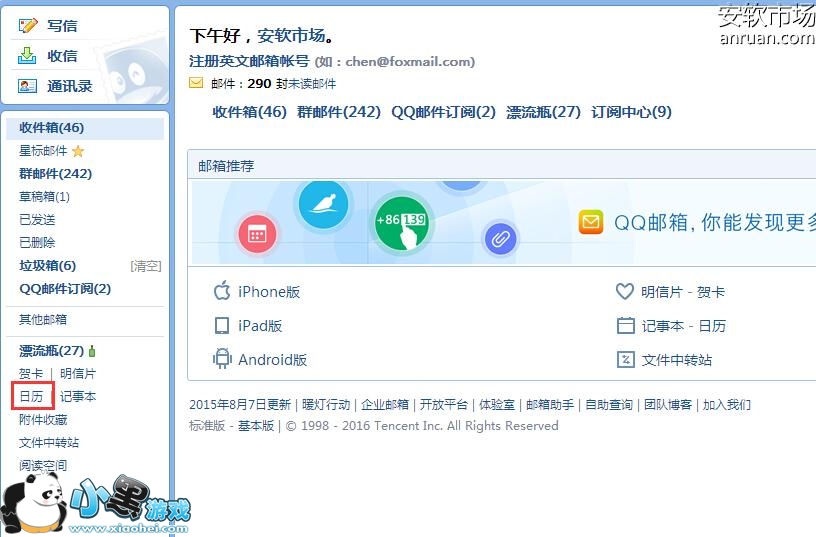The image size is (816, 537).
Task: Click the 明信片 - 贺卡 text link
Action: [683, 292]
